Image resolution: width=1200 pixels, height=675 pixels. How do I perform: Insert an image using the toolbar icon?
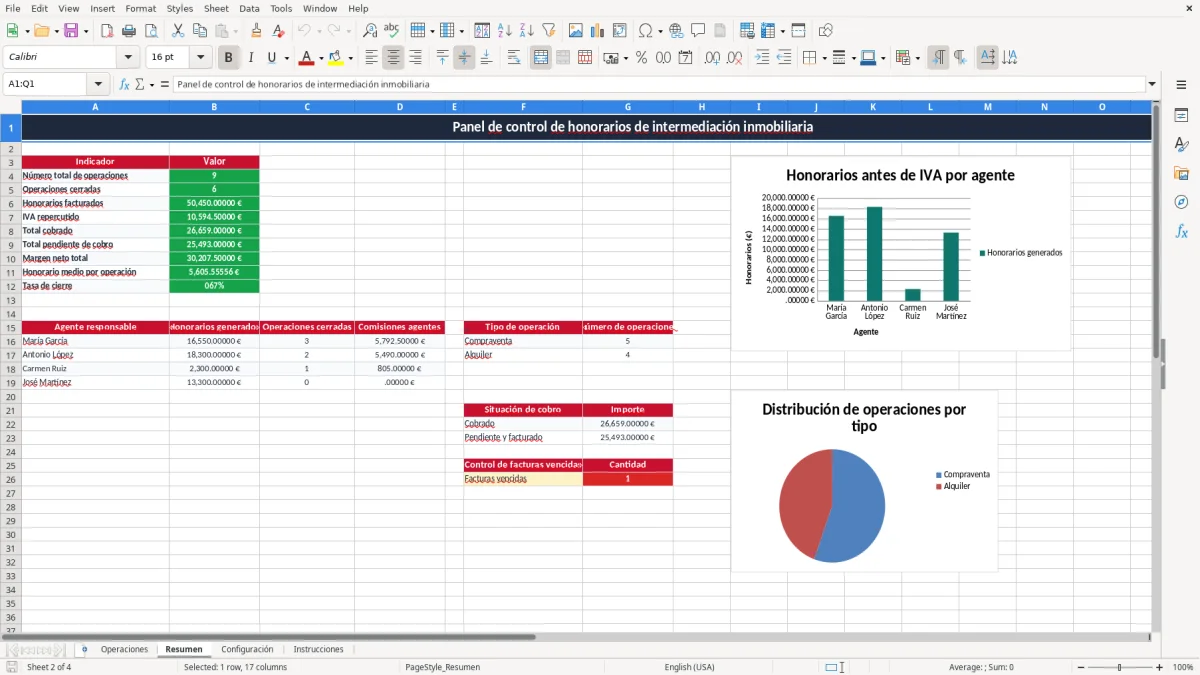point(576,31)
